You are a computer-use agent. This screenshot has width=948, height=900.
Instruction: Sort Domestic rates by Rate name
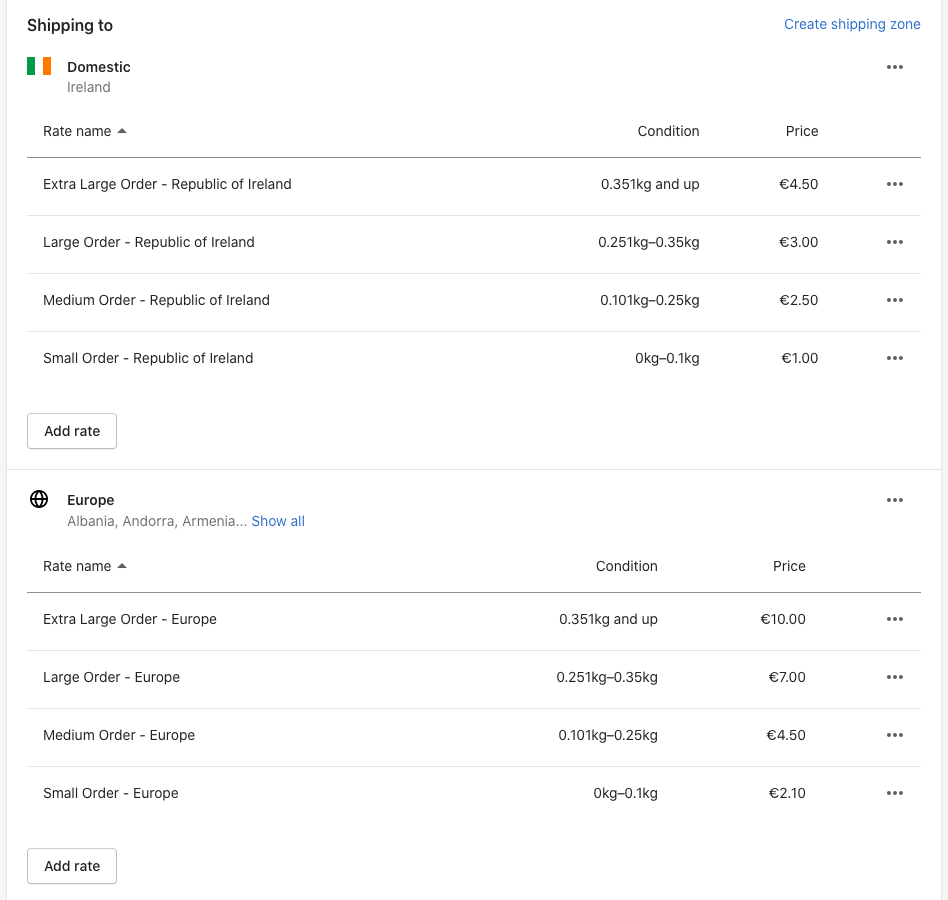(x=85, y=131)
